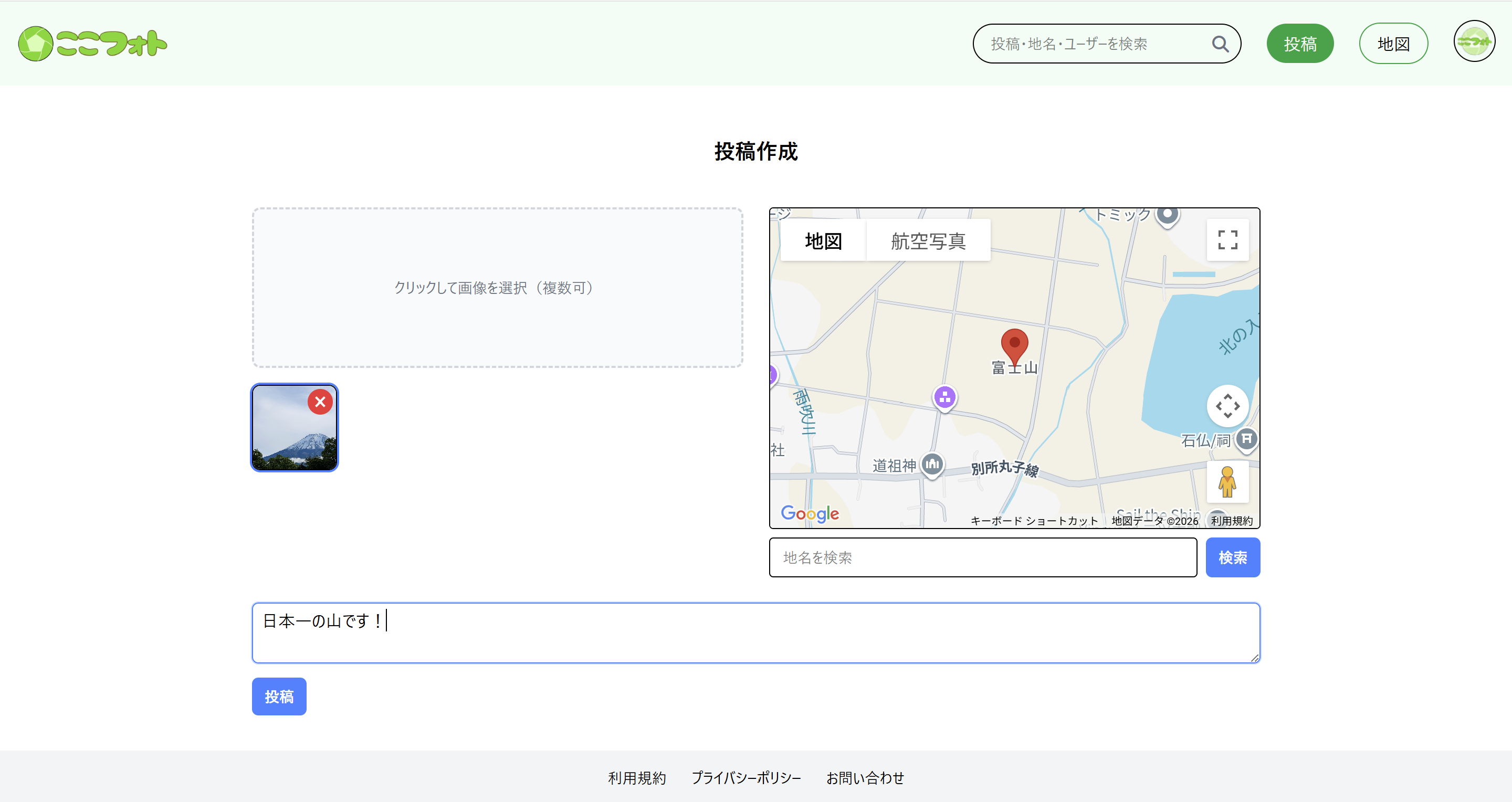Click the ここフォト logo
This screenshot has height=802, width=1512.
pos(93,44)
